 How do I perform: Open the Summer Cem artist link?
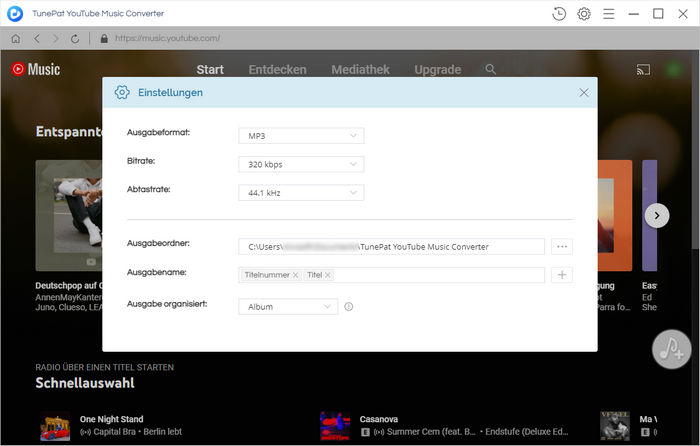(431, 432)
